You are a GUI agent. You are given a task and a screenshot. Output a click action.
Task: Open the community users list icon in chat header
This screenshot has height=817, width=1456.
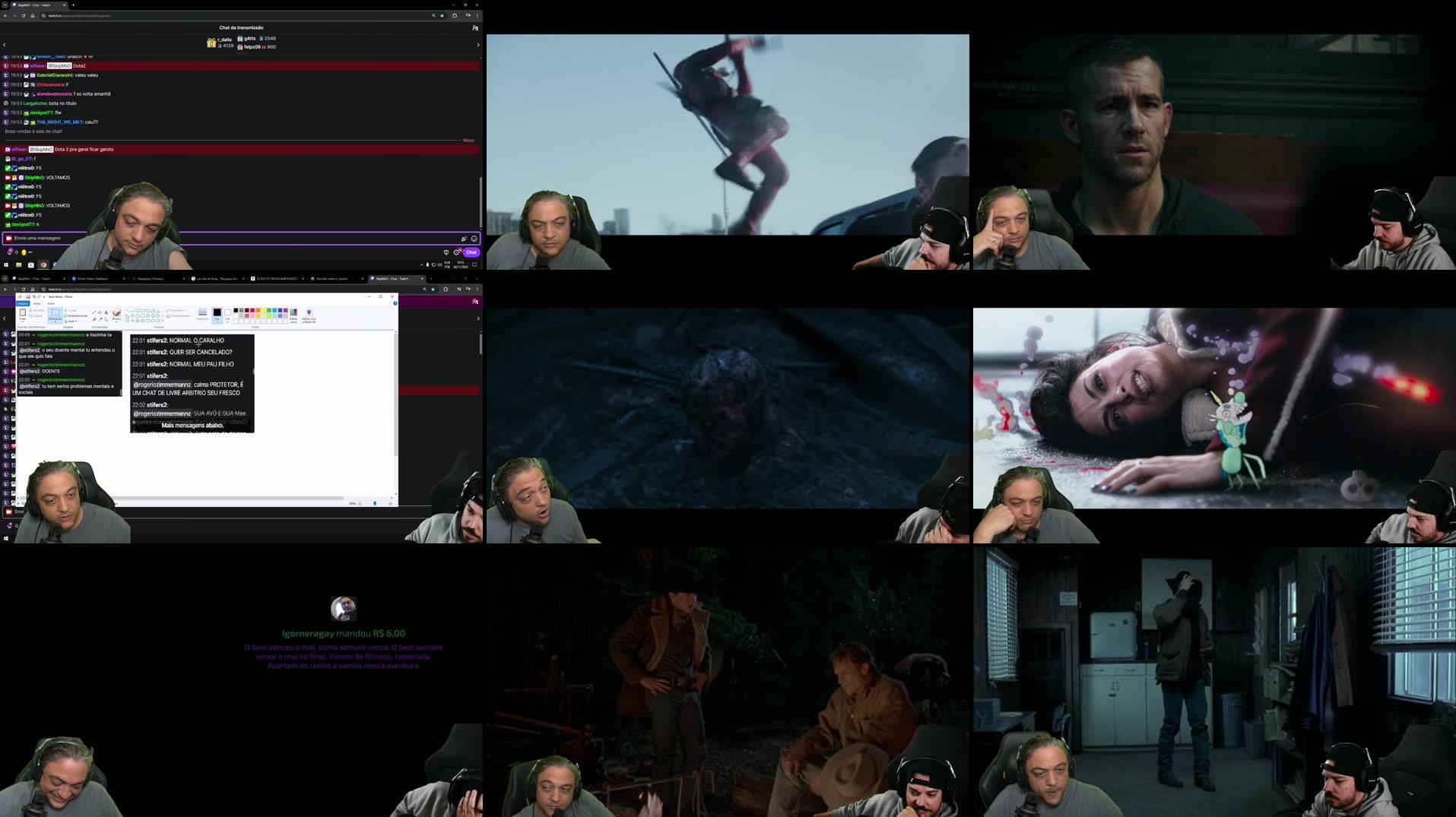coord(476,27)
